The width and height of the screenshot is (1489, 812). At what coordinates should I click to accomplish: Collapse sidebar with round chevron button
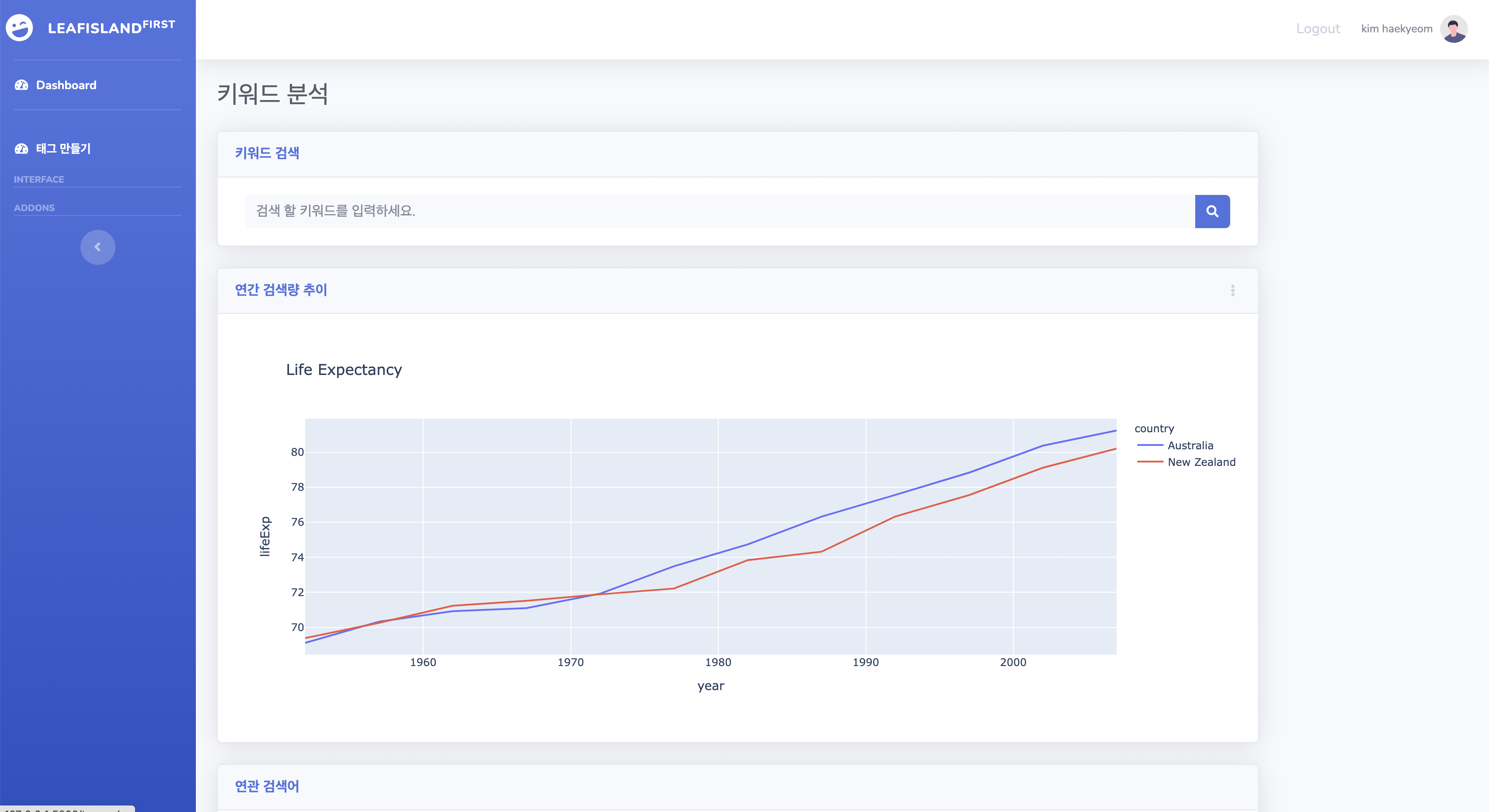97,247
